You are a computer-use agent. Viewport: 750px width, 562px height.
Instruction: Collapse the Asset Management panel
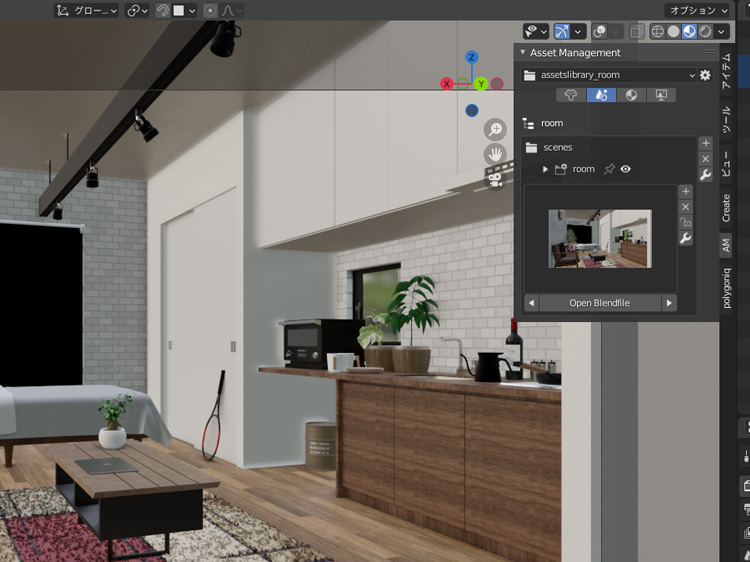click(522, 52)
